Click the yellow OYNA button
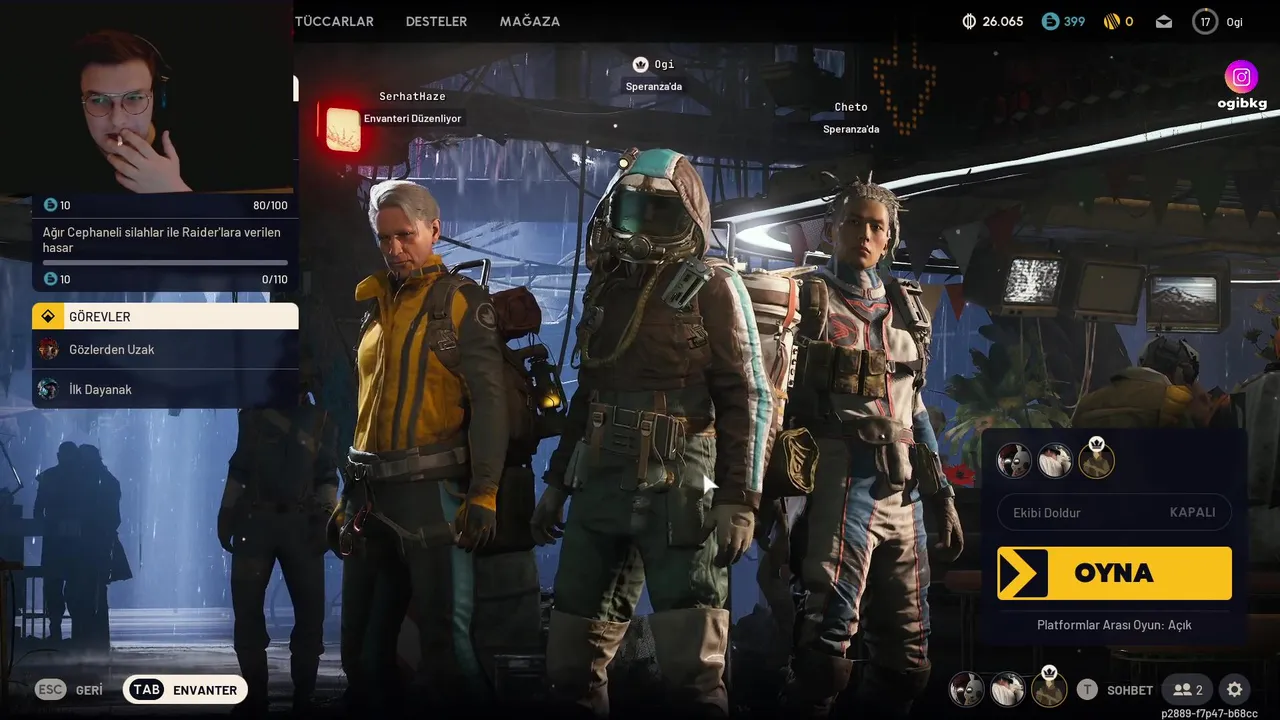1280x720 pixels. click(1114, 573)
